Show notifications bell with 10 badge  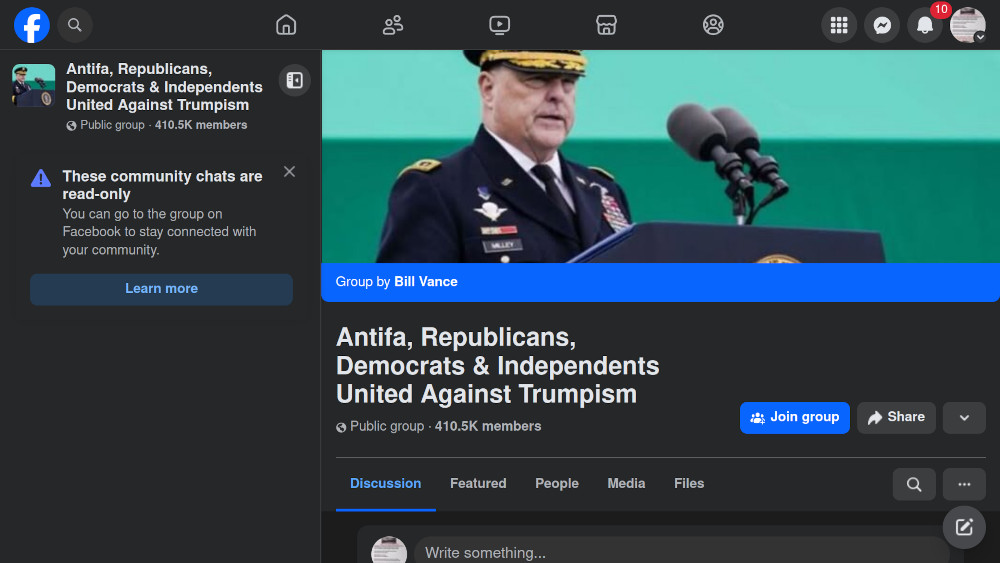point(925,25)
